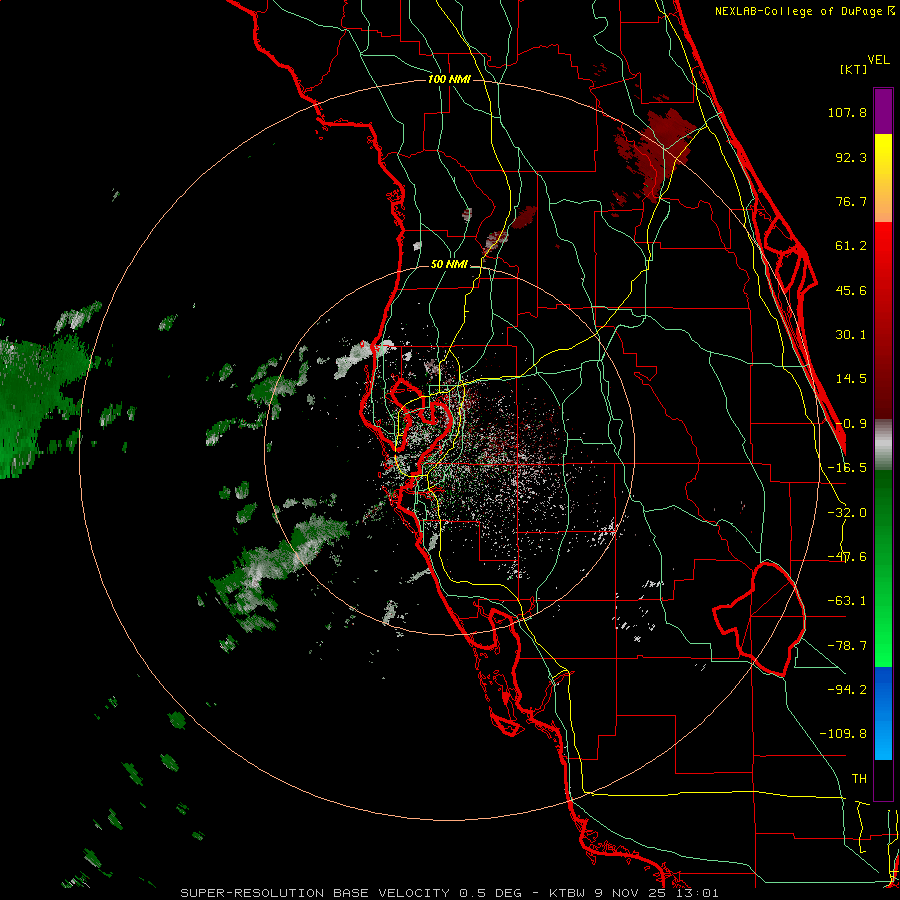The height and width of the screenshot is (900, 900).
Task: Click the 45.6 legend value
Action: (x=851, y=290)
